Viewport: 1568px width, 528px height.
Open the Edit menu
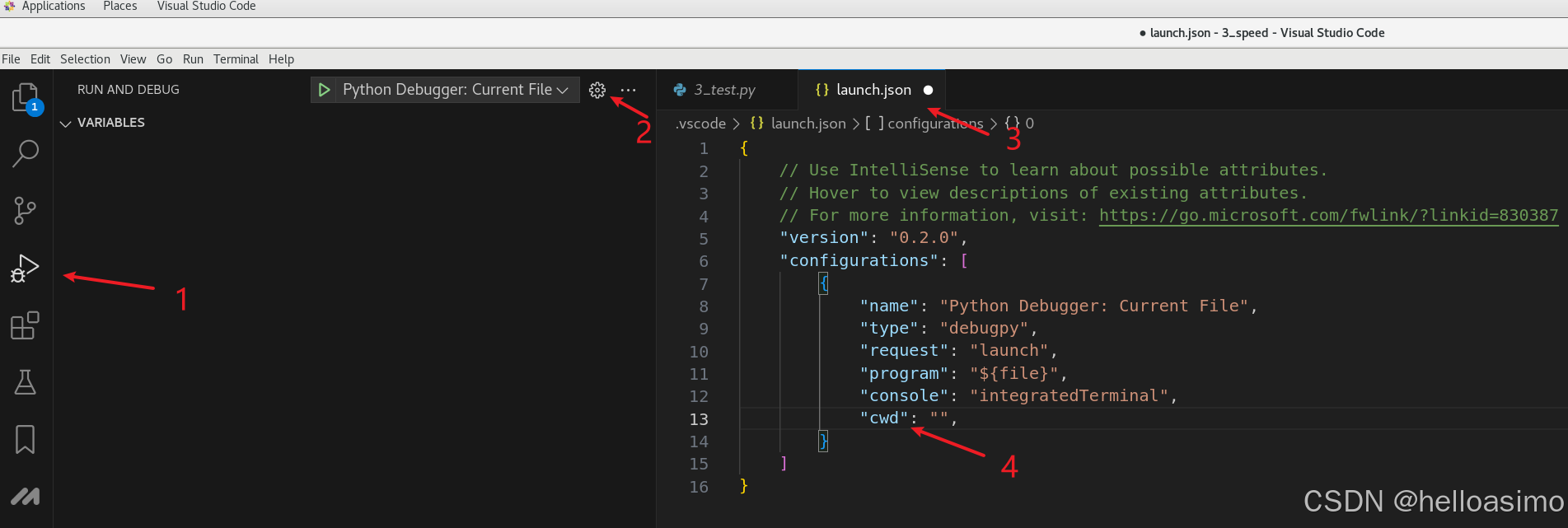pyautogui.click(x=40, y=59)
